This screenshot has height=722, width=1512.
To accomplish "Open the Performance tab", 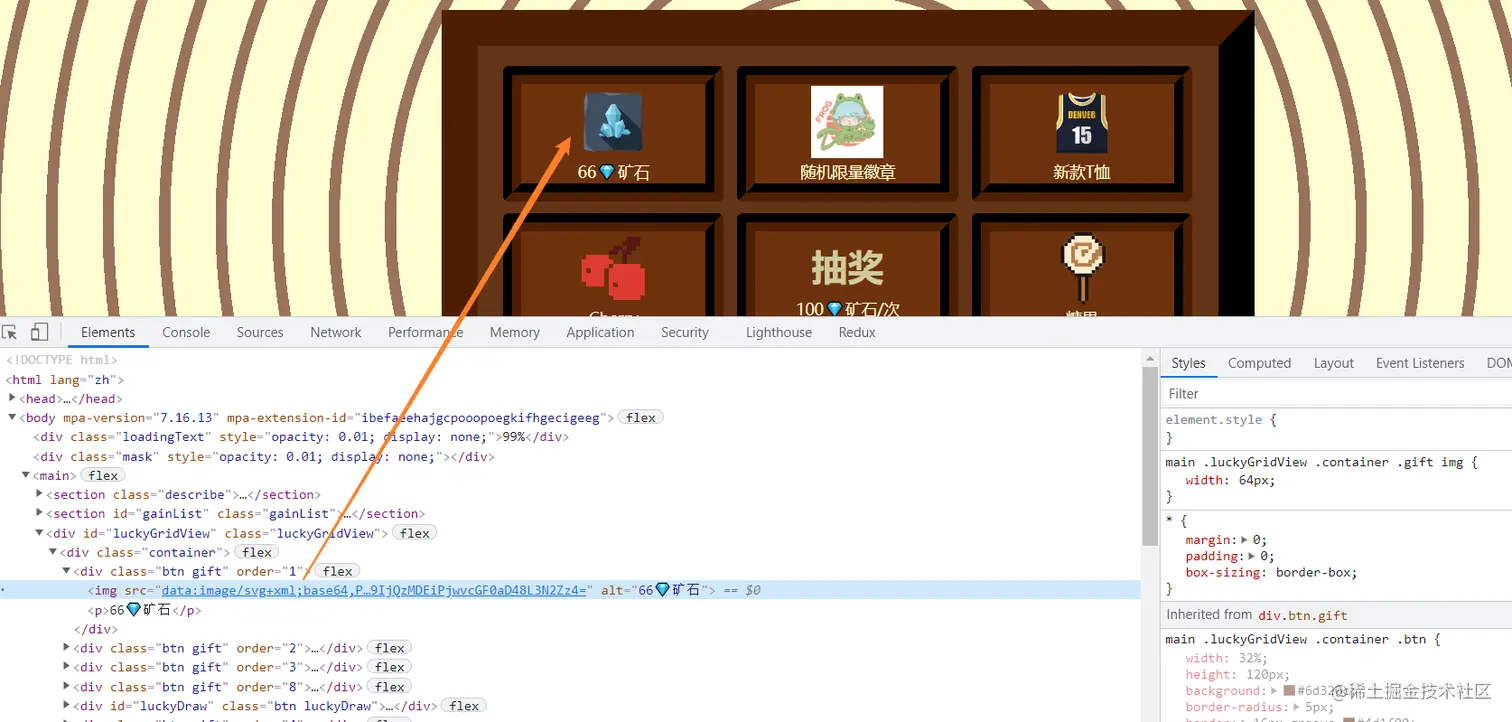I will point(426,332).
